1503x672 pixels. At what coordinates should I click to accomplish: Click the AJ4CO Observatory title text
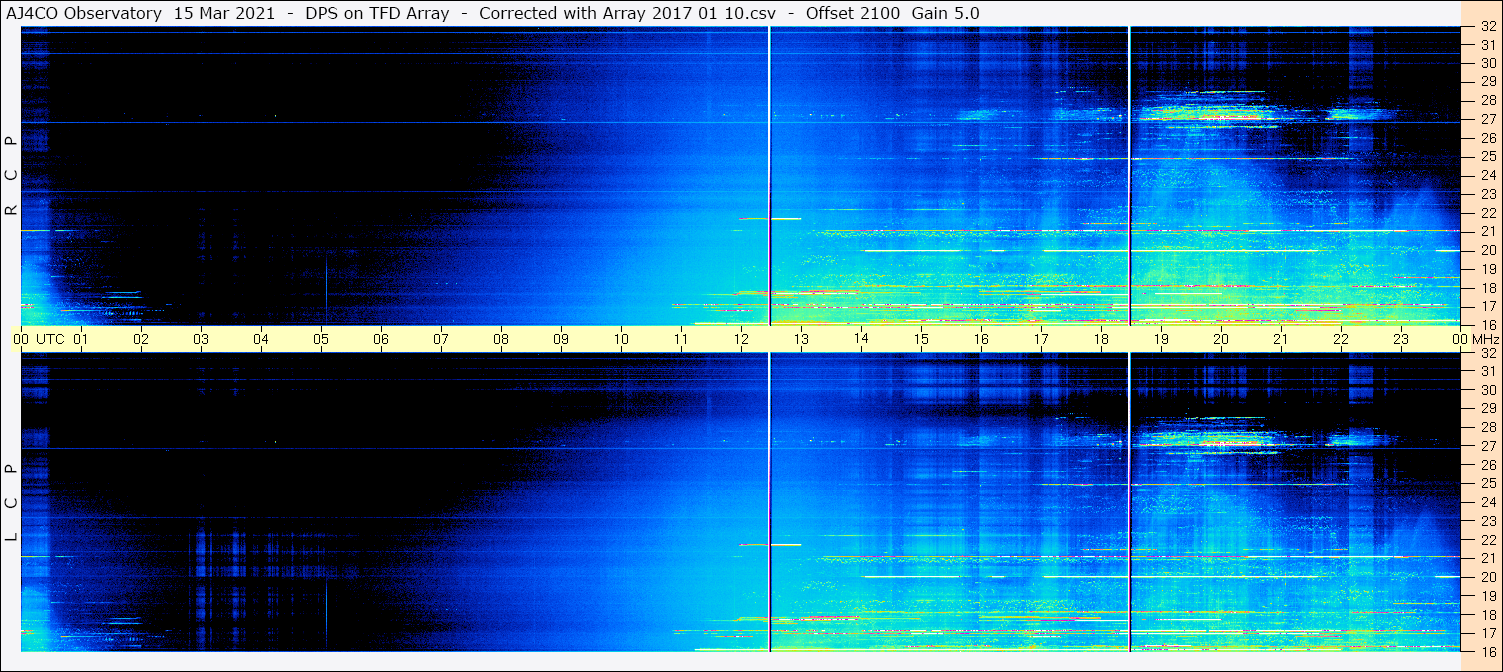[84, 13]
